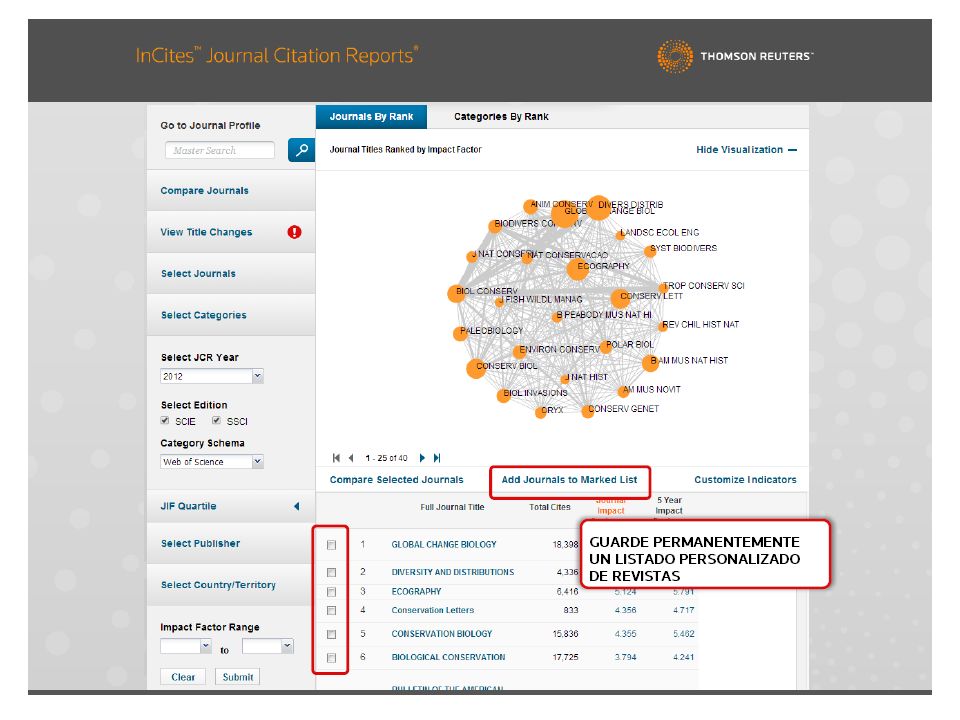Image resolution: width=960 pixels, height=720 pixels.
Task: Select the CONSERV GENET node
Action: [588, 411]
